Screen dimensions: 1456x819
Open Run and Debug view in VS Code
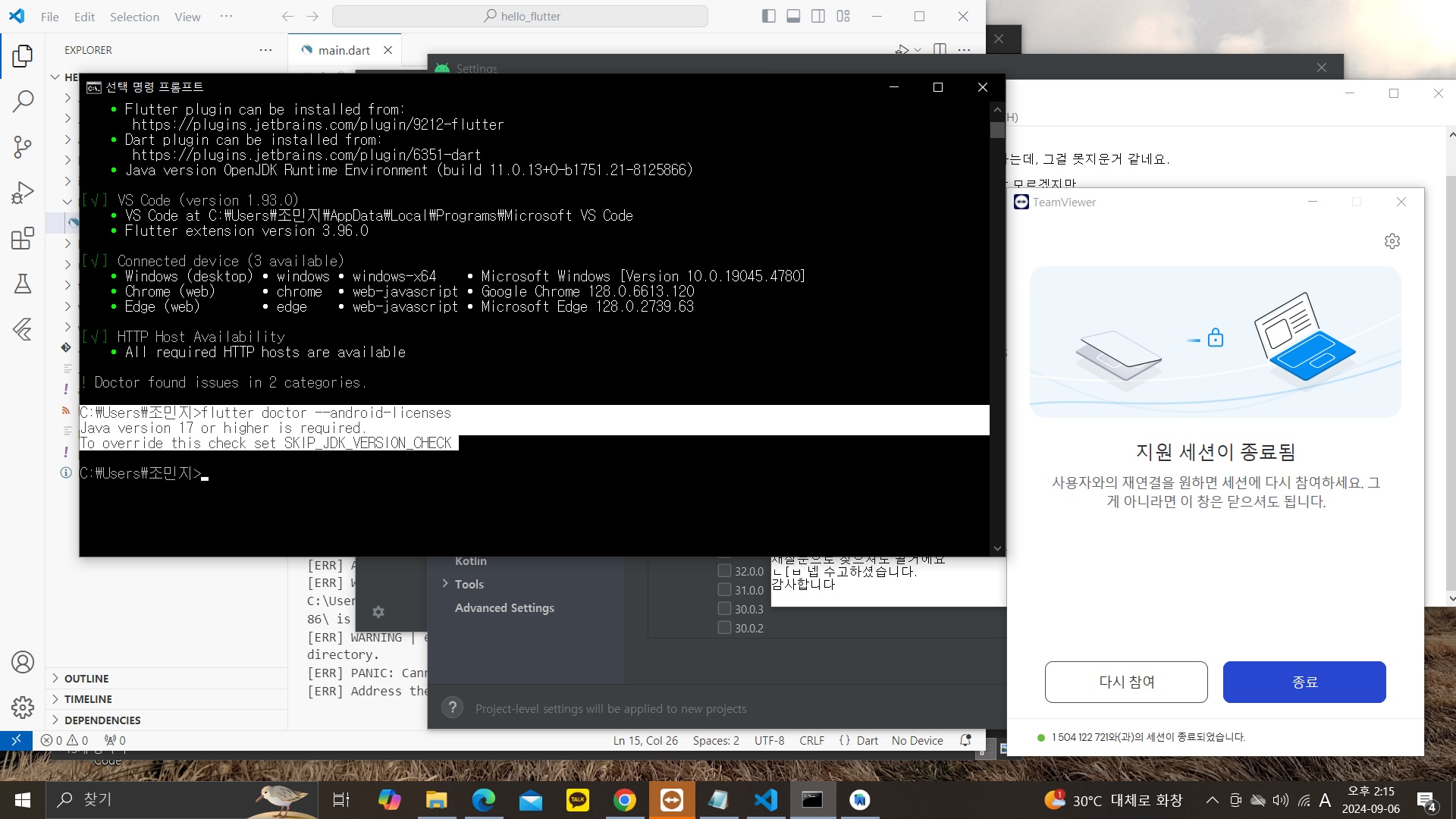click(23, 193)
